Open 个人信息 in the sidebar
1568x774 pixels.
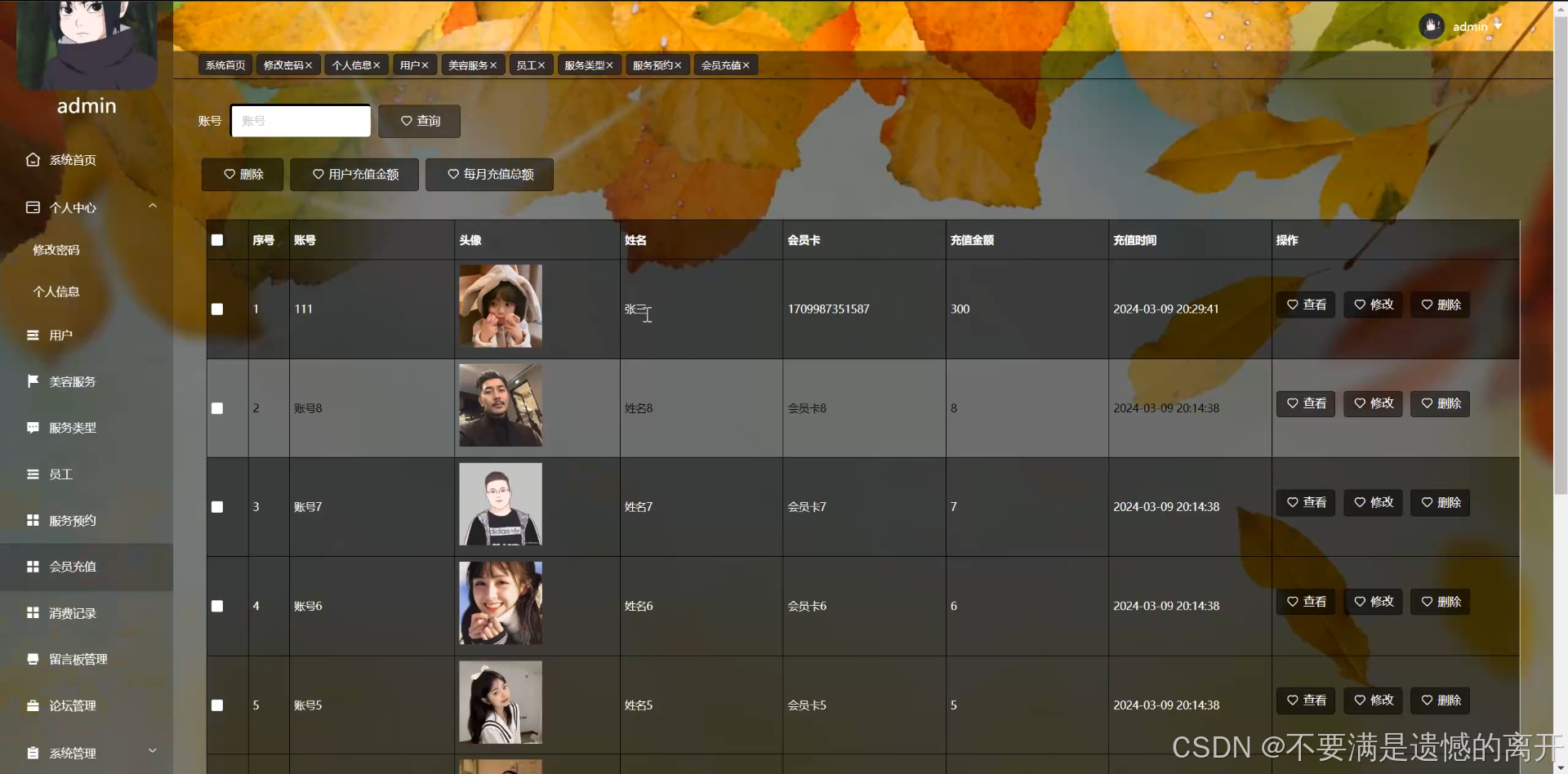56,291
